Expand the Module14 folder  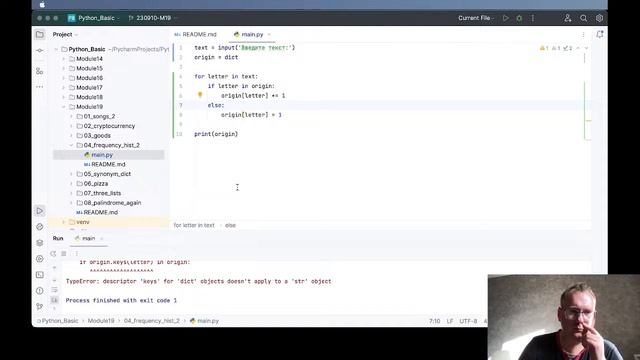click(x=64, y=59)
